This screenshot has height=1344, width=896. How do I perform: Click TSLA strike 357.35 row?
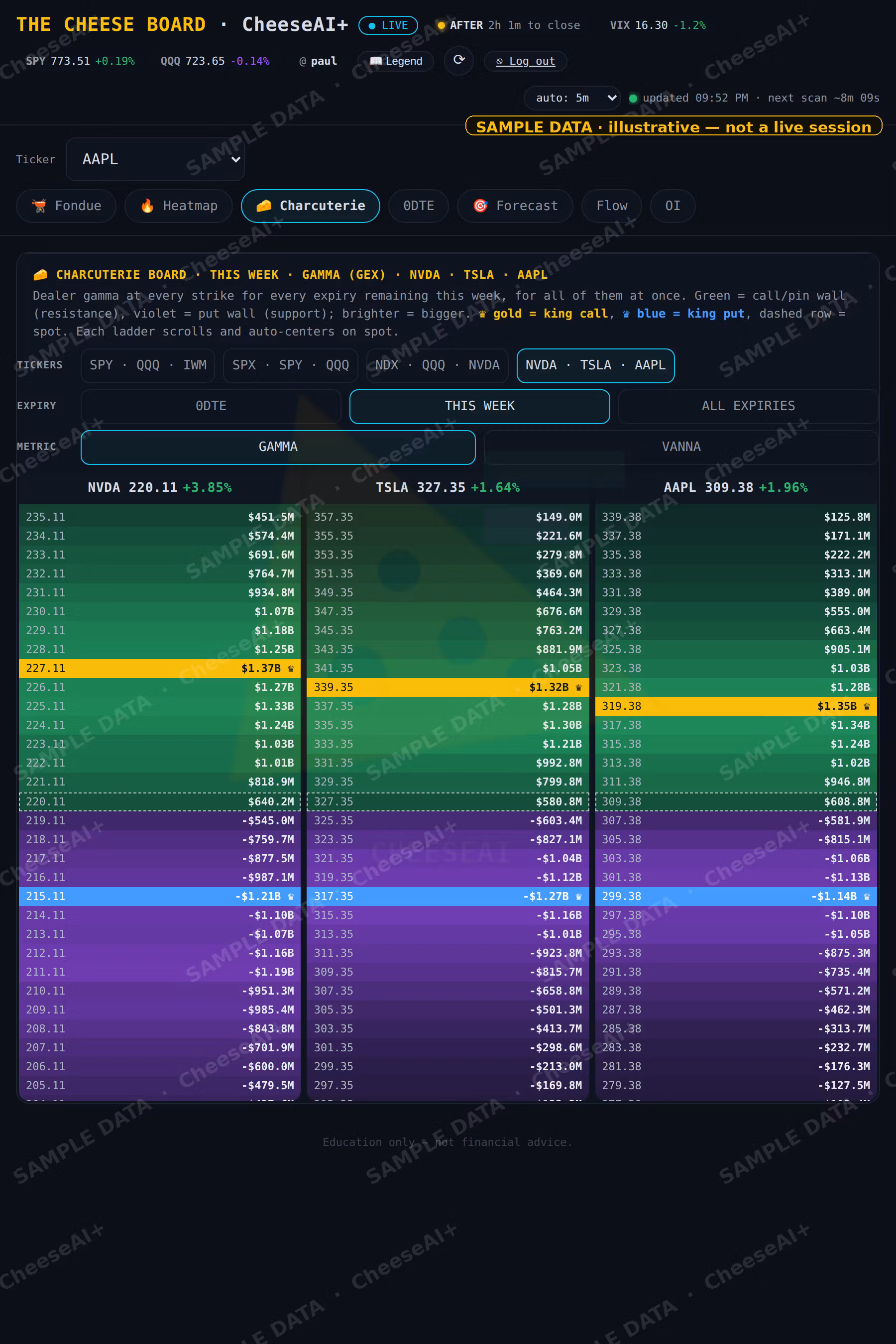coord(448,517)
